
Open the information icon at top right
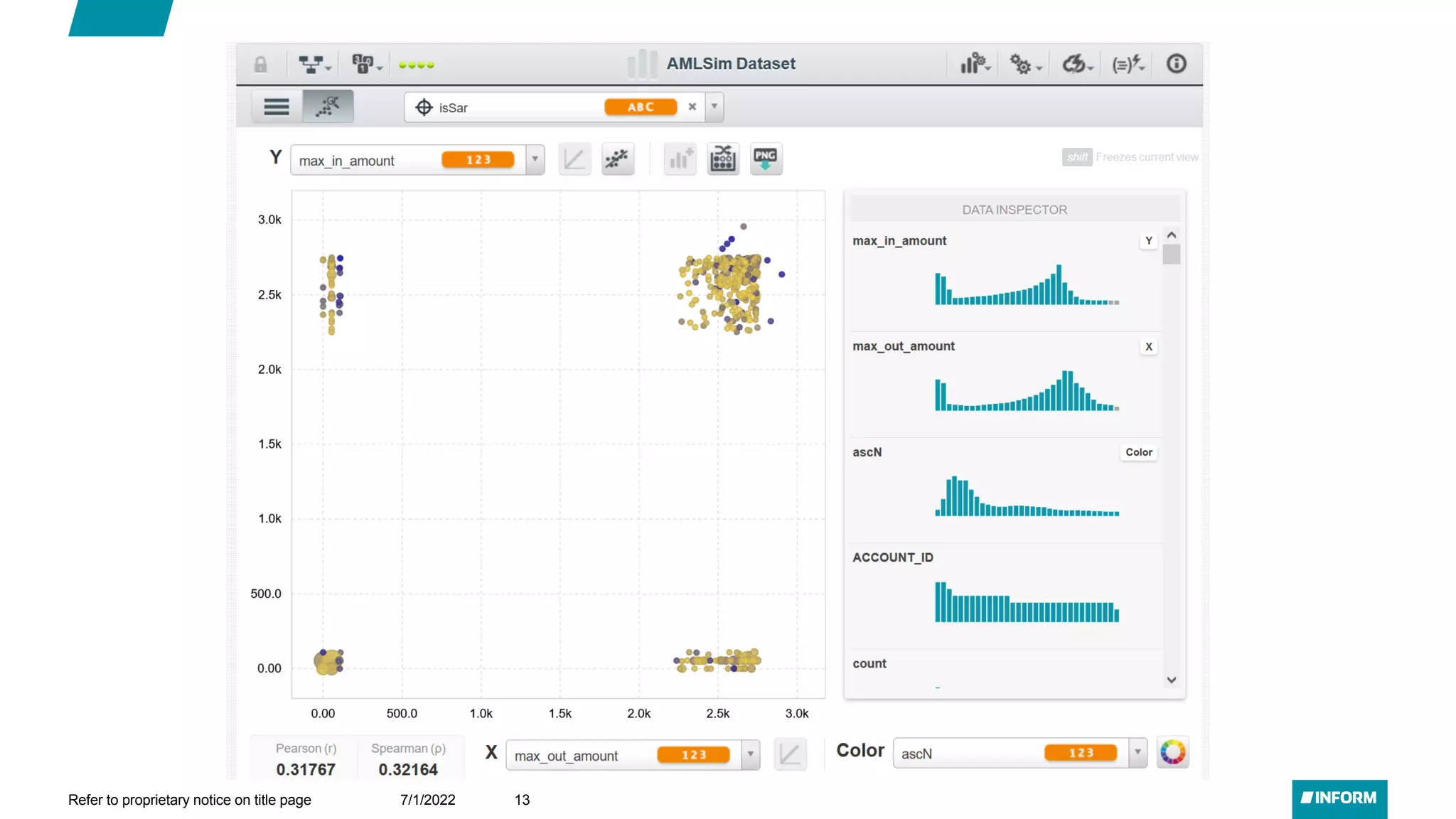[1176, 64]
